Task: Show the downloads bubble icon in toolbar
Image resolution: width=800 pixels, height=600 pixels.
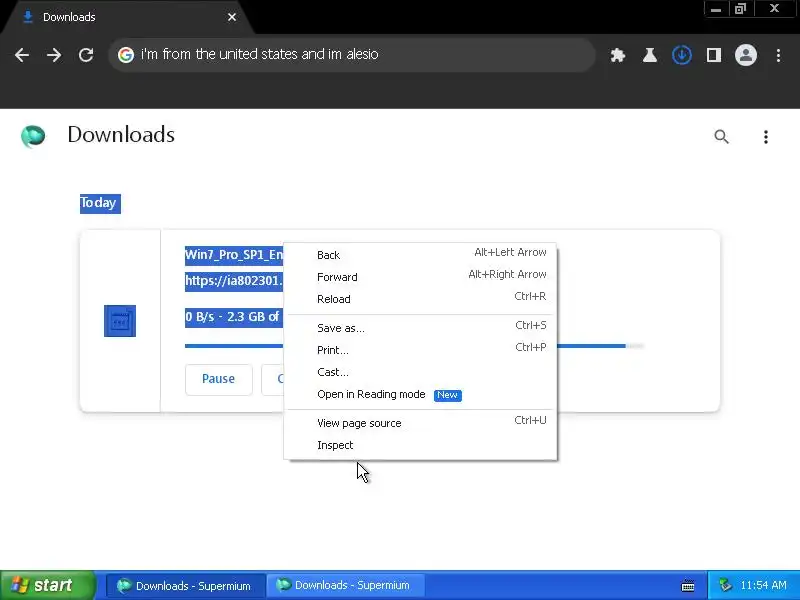Action: point(682,55)
